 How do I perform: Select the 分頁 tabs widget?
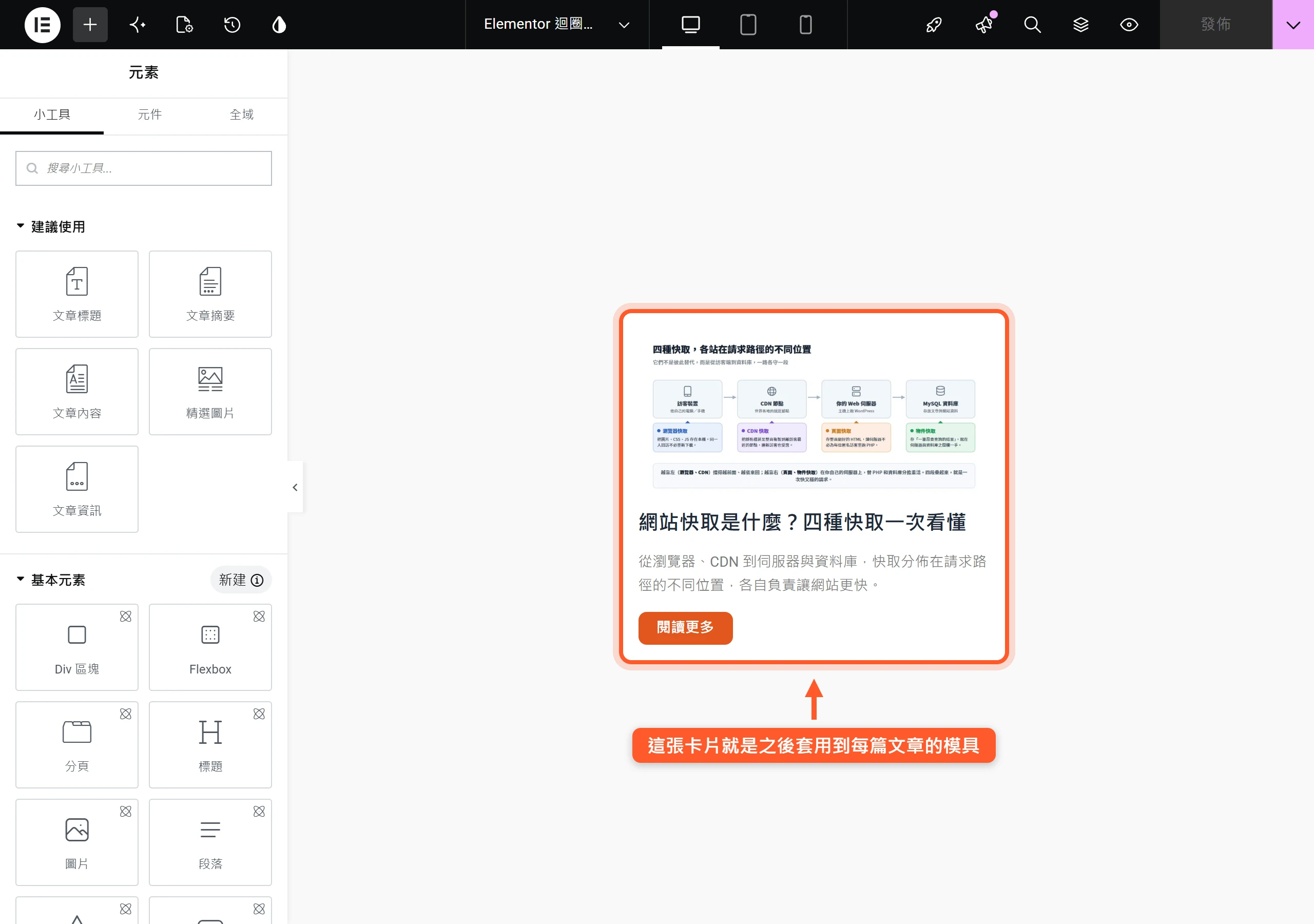point(76,745)
